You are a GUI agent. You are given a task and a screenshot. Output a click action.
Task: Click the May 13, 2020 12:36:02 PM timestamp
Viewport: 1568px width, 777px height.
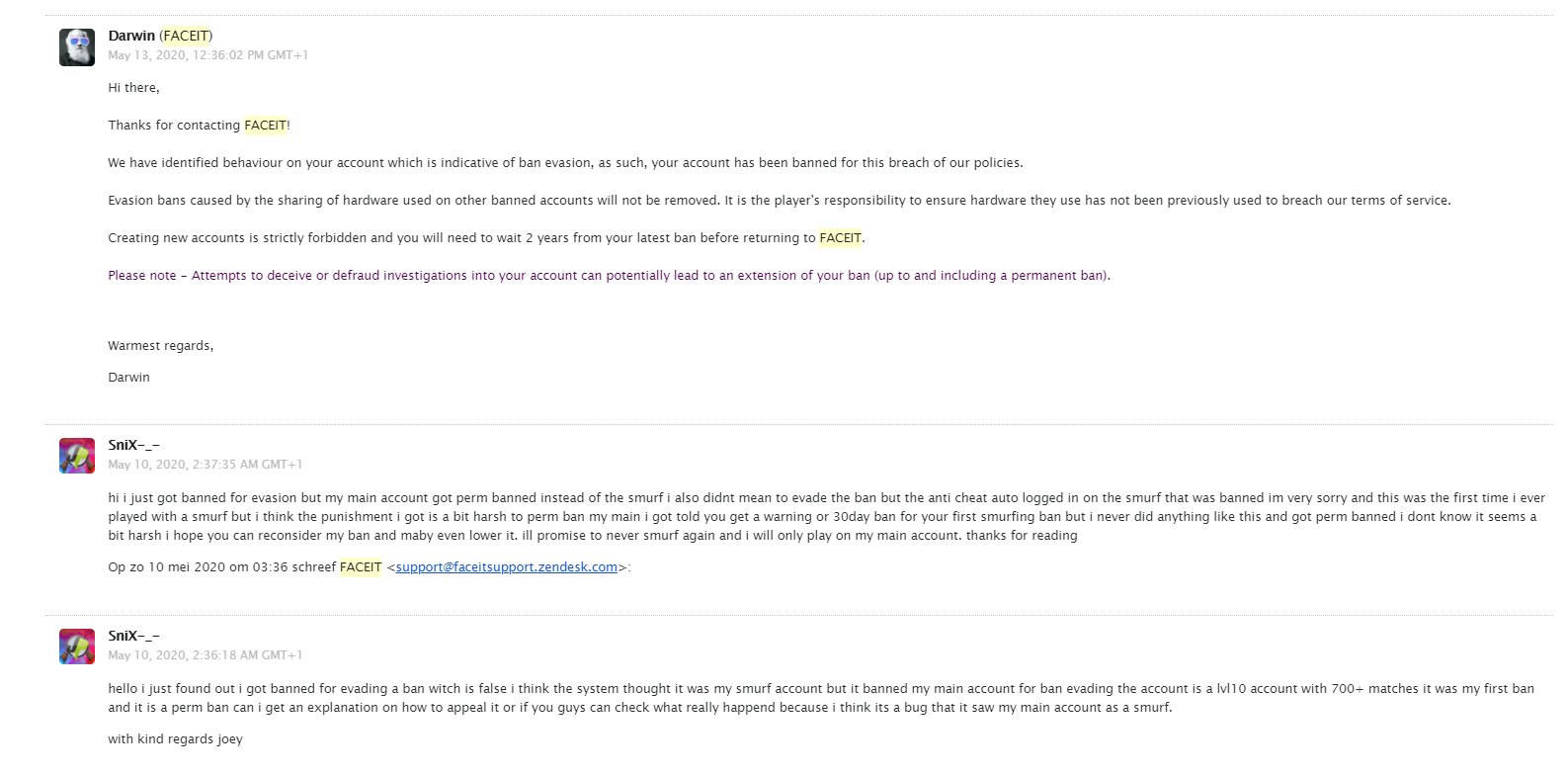(207, 55)
